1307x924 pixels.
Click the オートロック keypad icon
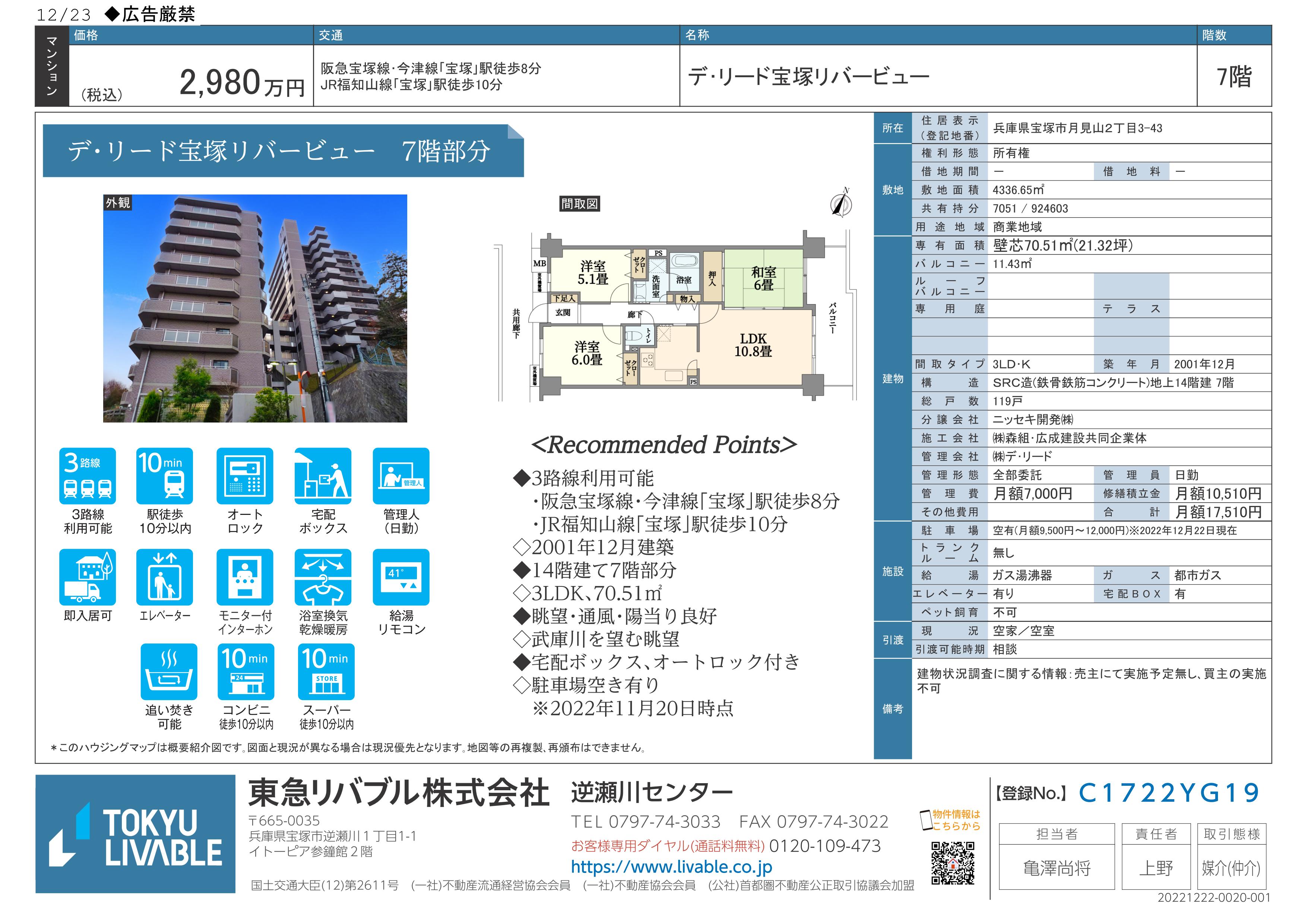point(245,475)
